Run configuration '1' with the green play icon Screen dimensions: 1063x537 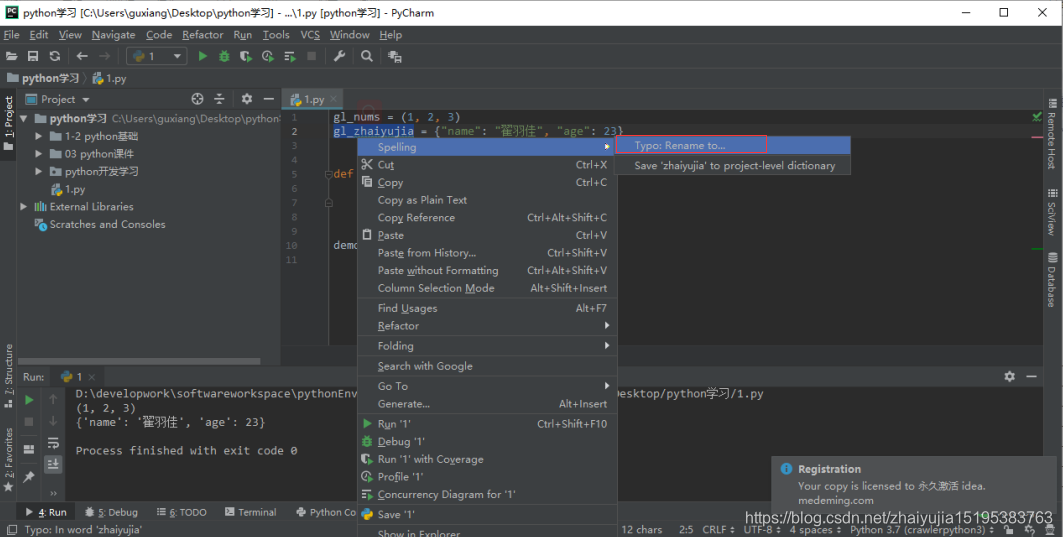click(x=202, y=56)
